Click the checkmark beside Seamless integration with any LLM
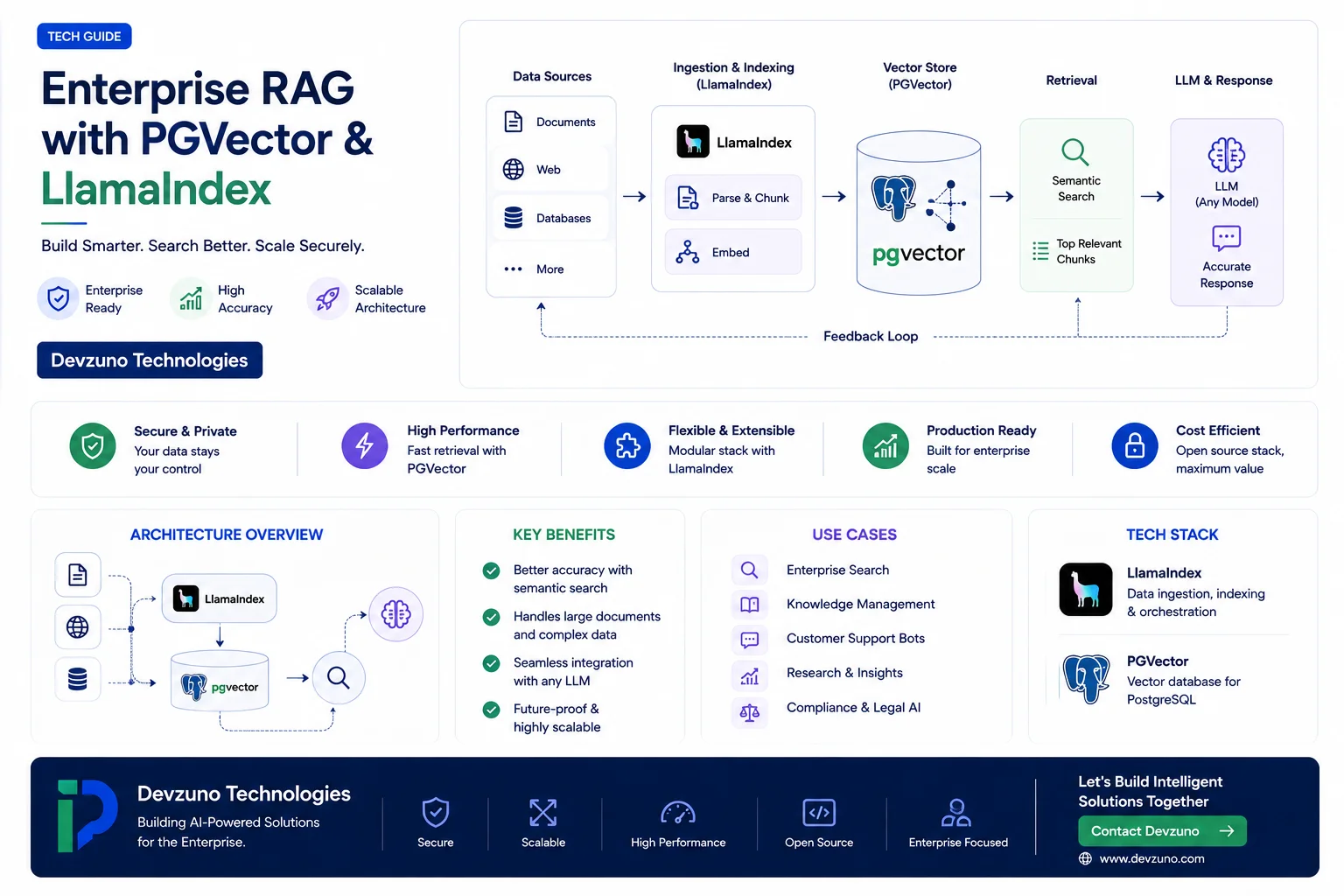Image resolution: width=1344 pixels, height=896 pixels. pos(492,663)
